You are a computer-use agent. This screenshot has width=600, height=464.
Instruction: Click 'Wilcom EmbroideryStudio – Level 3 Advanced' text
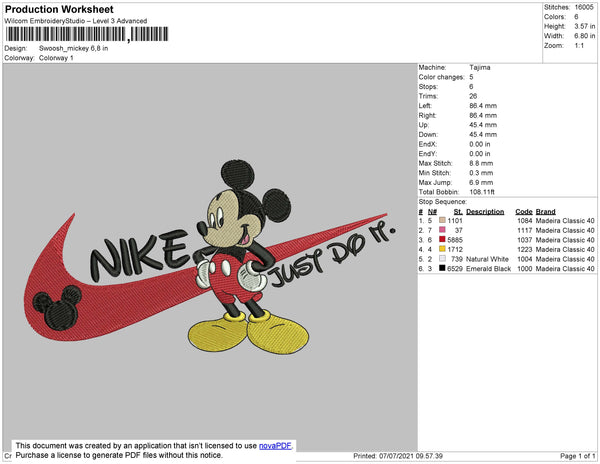pos(76,21)
